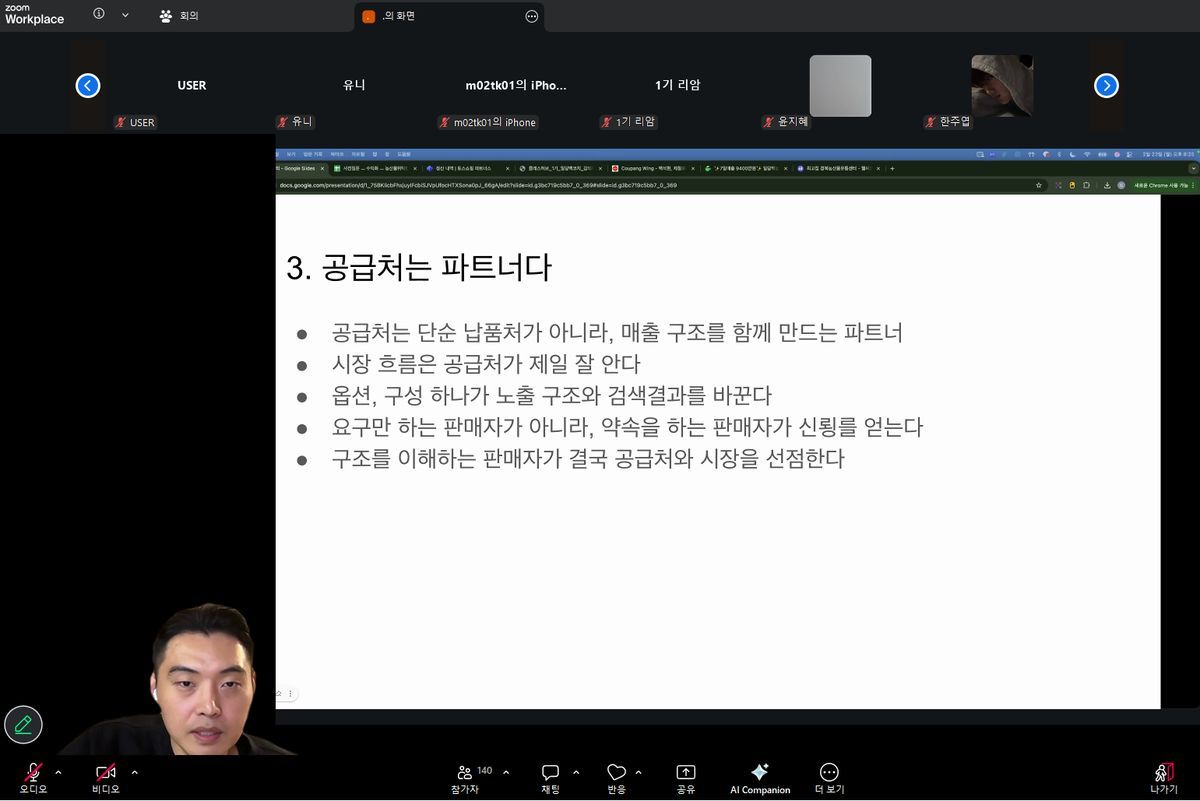Turn on the 비디오 camera
This screenshot has height=801, width=1200.
coord(104,772)
